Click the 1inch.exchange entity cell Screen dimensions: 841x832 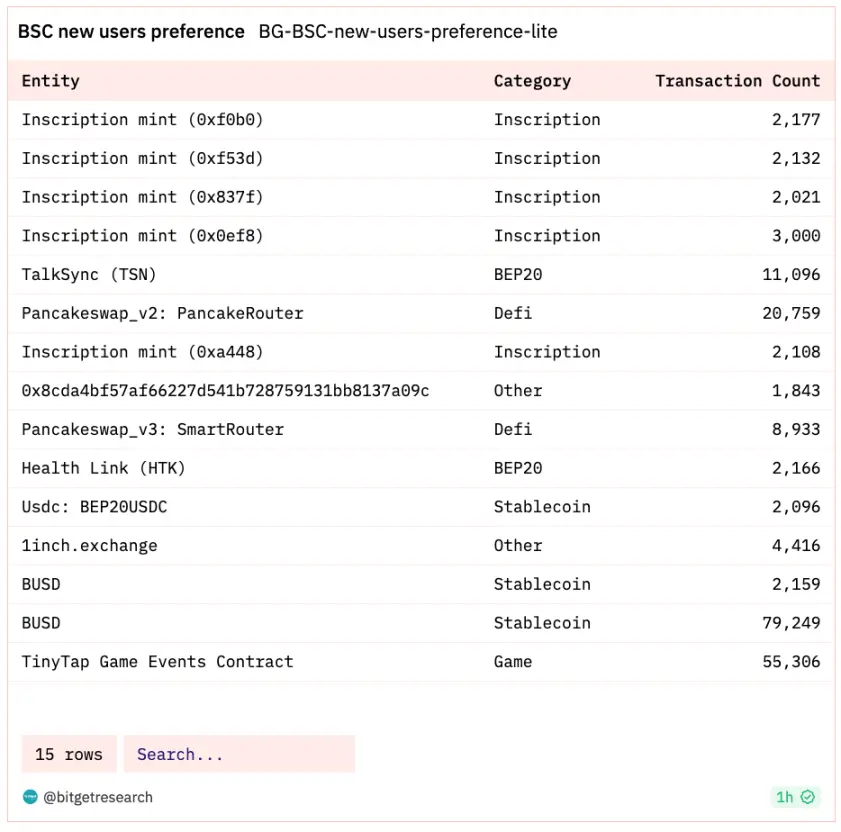pos(89,545)
